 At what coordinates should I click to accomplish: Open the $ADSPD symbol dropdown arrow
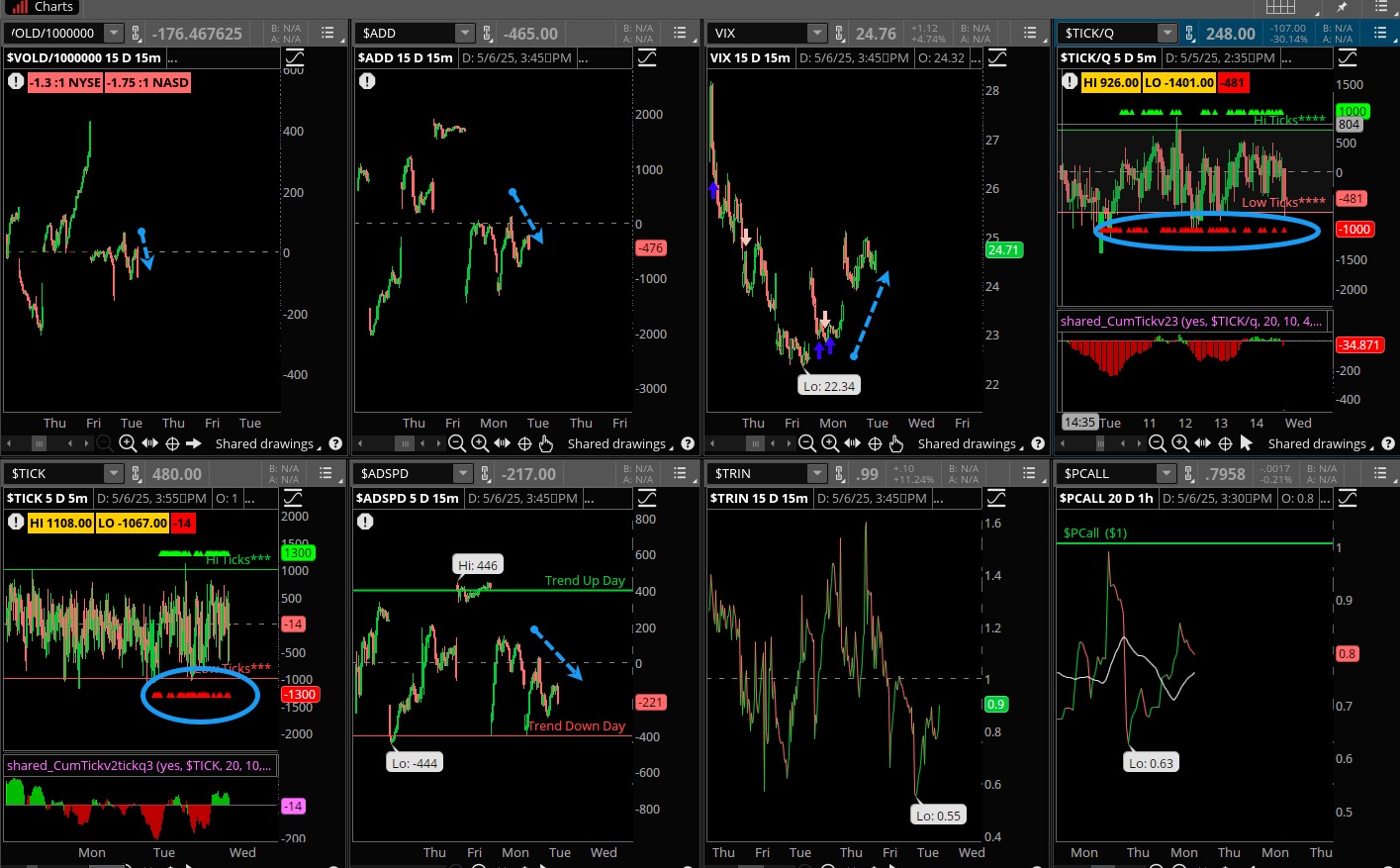pyautogui.click(x=465, y=474)
